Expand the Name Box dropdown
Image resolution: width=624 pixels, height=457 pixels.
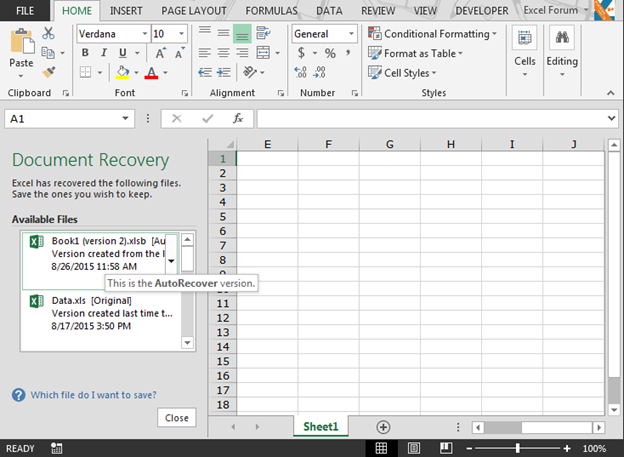tap(125, 118)
